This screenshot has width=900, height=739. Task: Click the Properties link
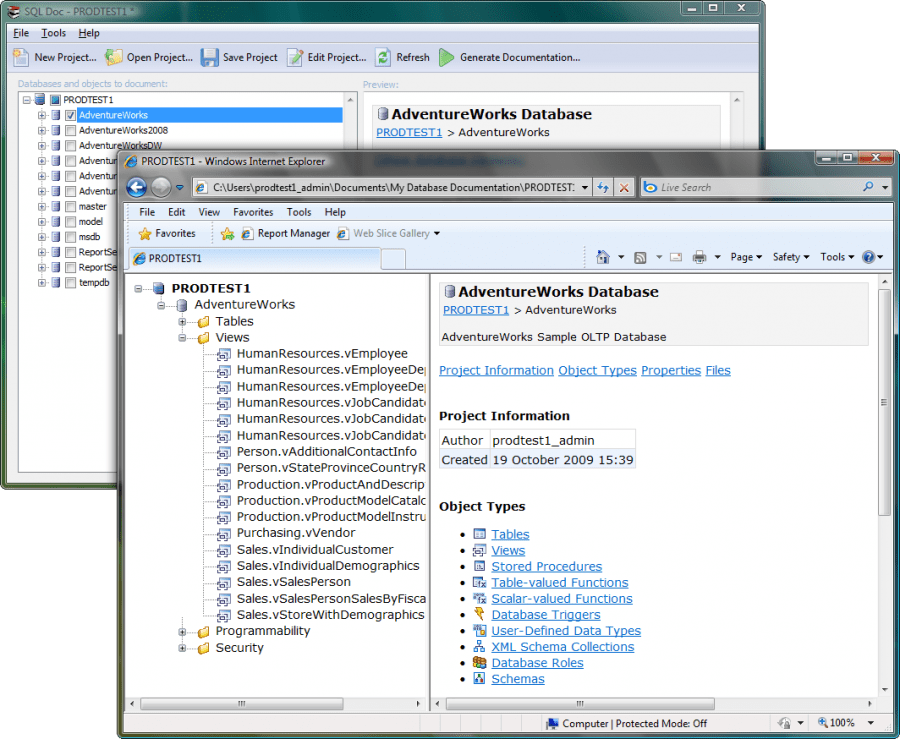[671, 371]
